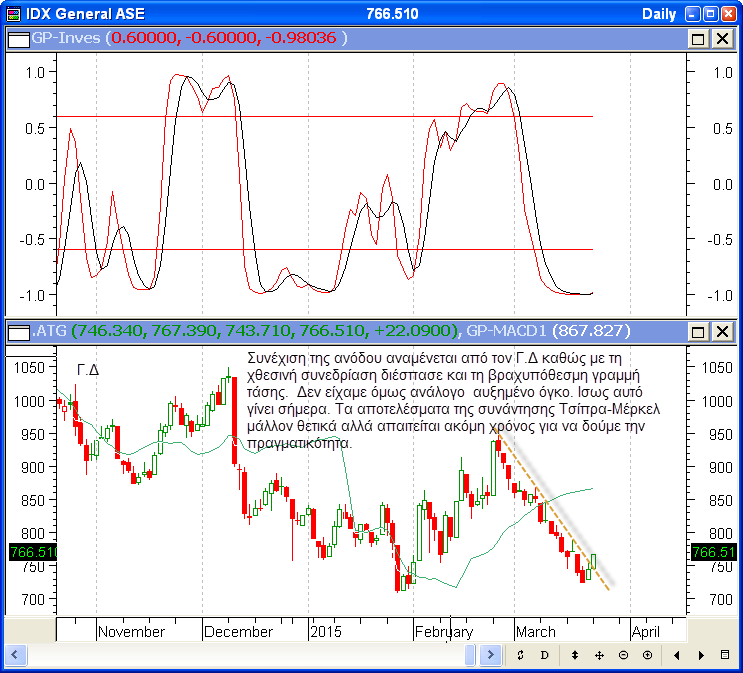Click the 'D' daily periodicity button
The width and height of the screenshot is (743, 673).
[x=544, y=655]
